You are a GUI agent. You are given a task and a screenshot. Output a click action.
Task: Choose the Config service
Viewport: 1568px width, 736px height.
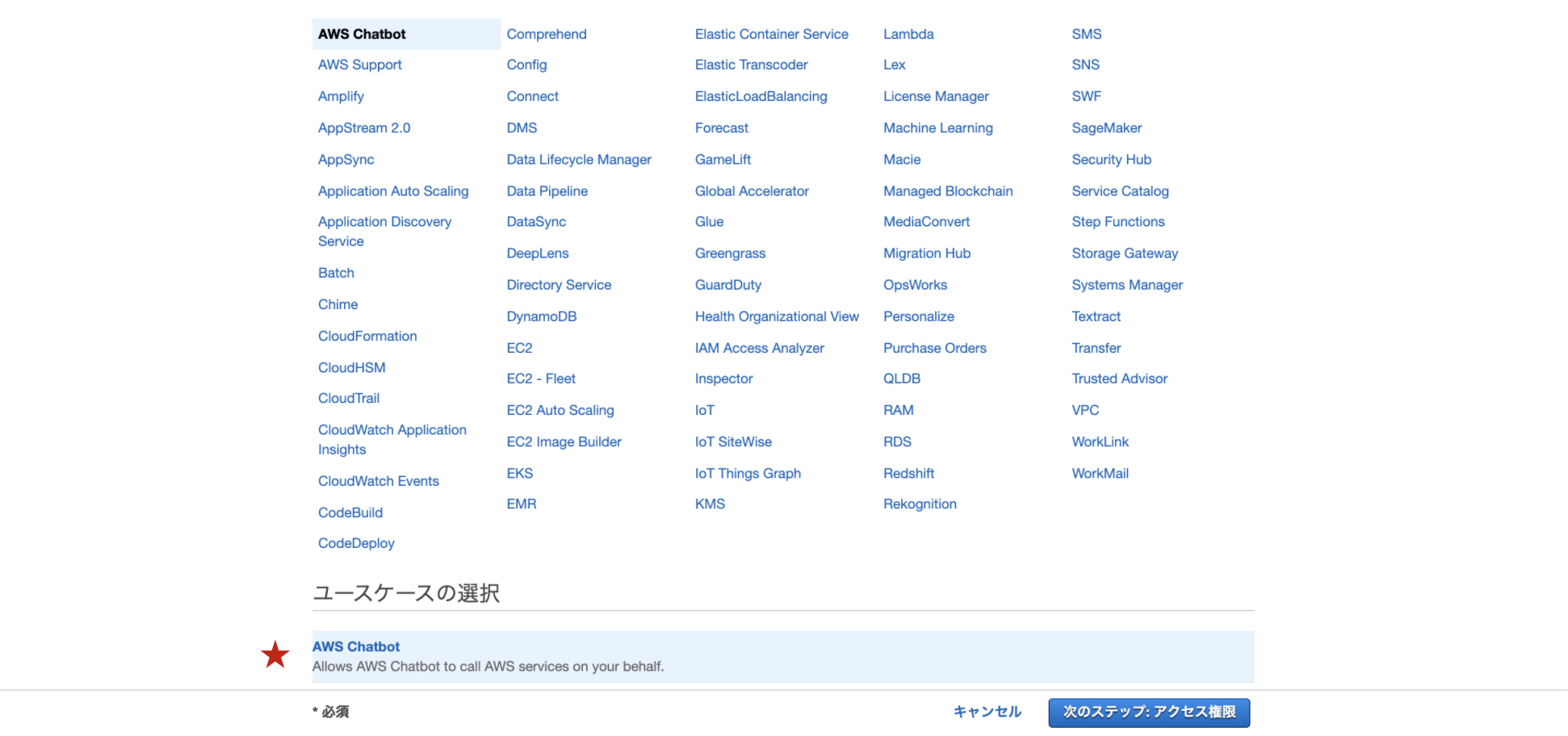pyautogui.click(x=526, y=65)
